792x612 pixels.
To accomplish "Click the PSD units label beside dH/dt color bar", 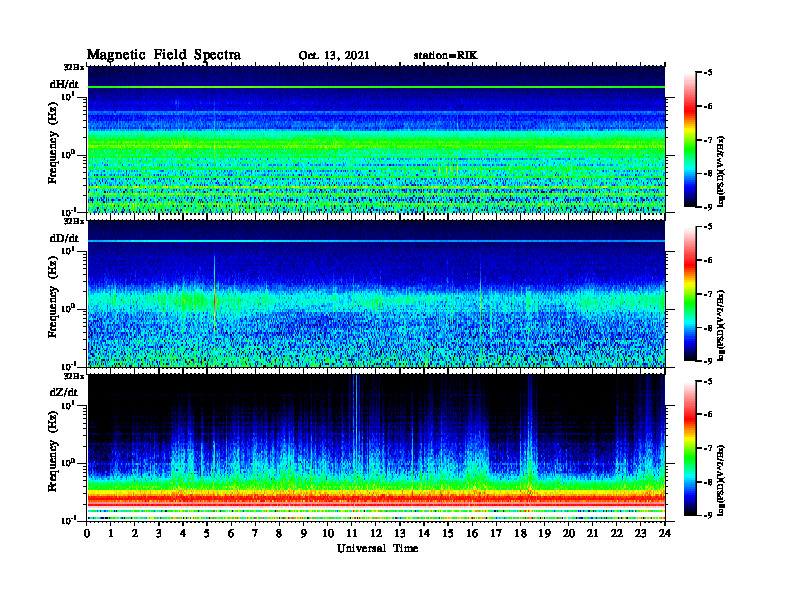I will click(x=721, y=172).
